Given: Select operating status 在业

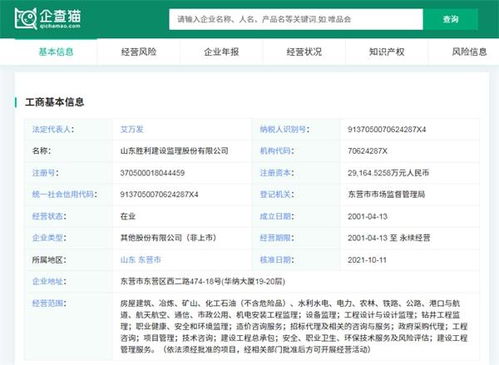Looking at the screenshot, I should point(128,216).
